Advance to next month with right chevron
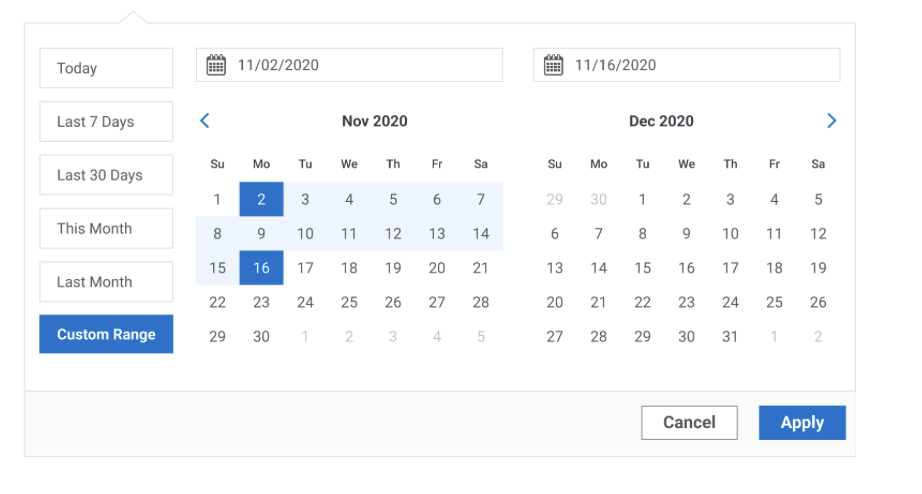Image resolution: width=922 pixels, height=494 pixels. (x=831, y=121)
